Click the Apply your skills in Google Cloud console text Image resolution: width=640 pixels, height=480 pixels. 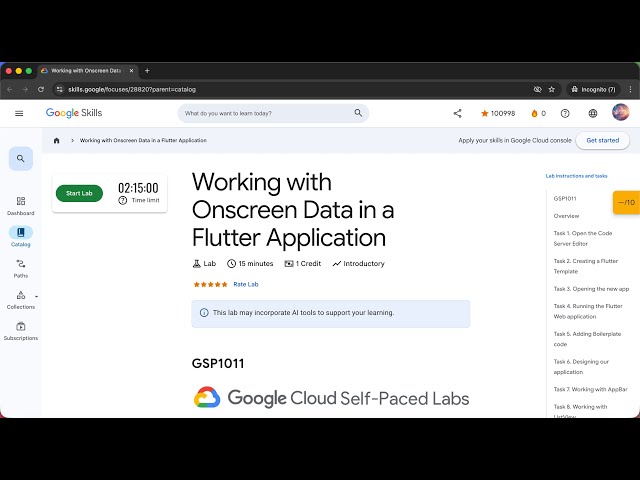click(515, 140)
